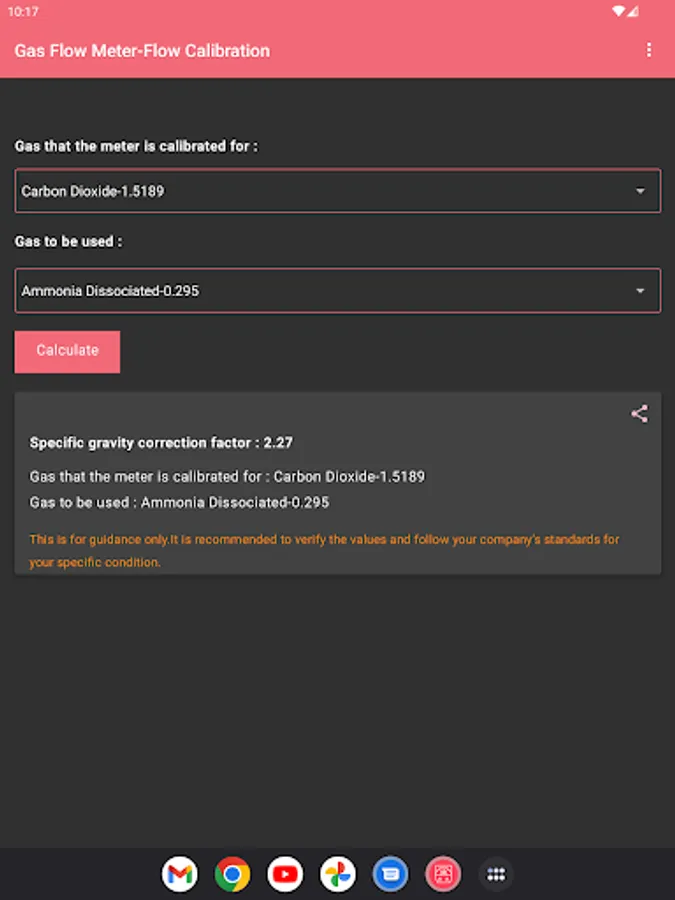
Task: Open the Ammonia Dissociated-0.295 combo box
Action: click(338, 290)
